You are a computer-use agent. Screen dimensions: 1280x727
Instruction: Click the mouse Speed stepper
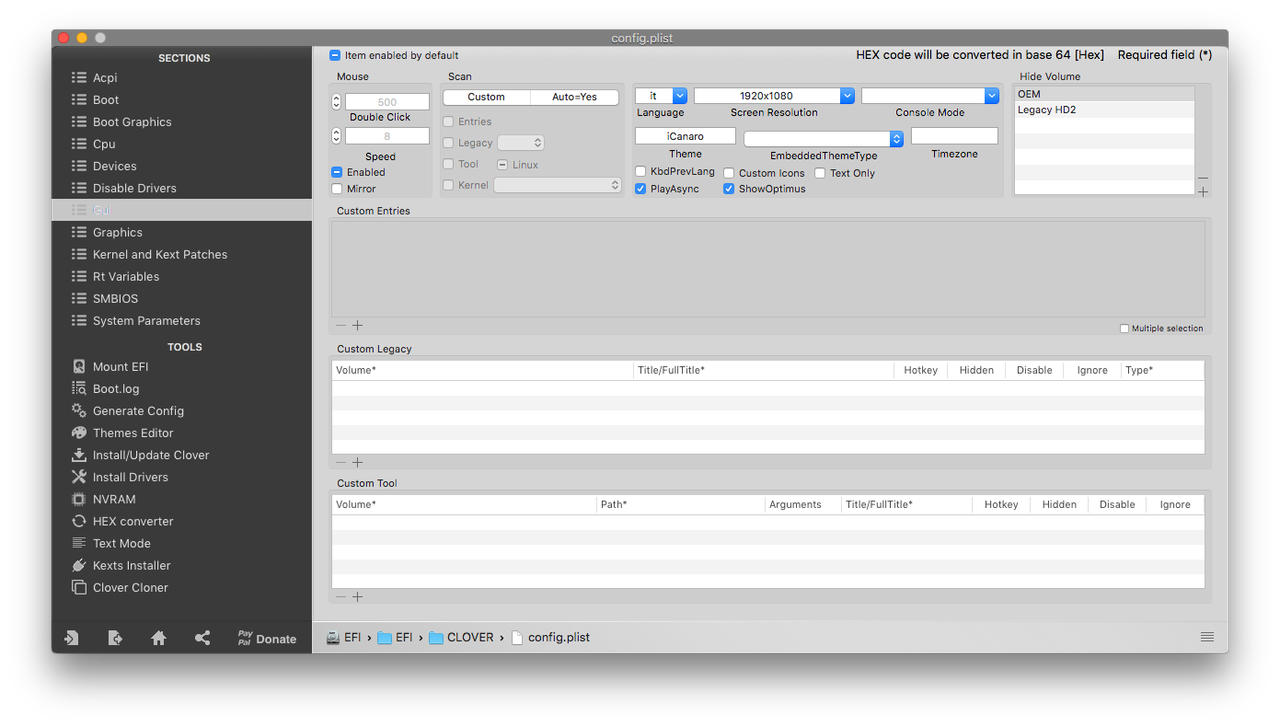click(336, 136)
